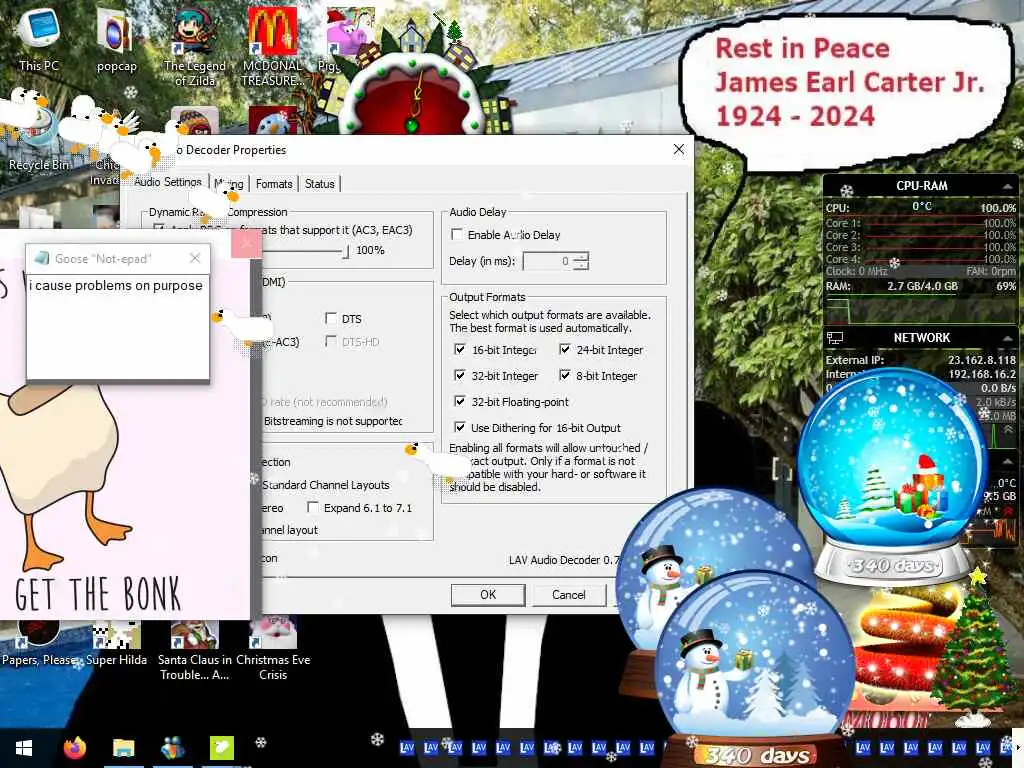The image size is (1024, 768).
Task: Decrease the delay value with the down arrow
Action: point(583,265)
